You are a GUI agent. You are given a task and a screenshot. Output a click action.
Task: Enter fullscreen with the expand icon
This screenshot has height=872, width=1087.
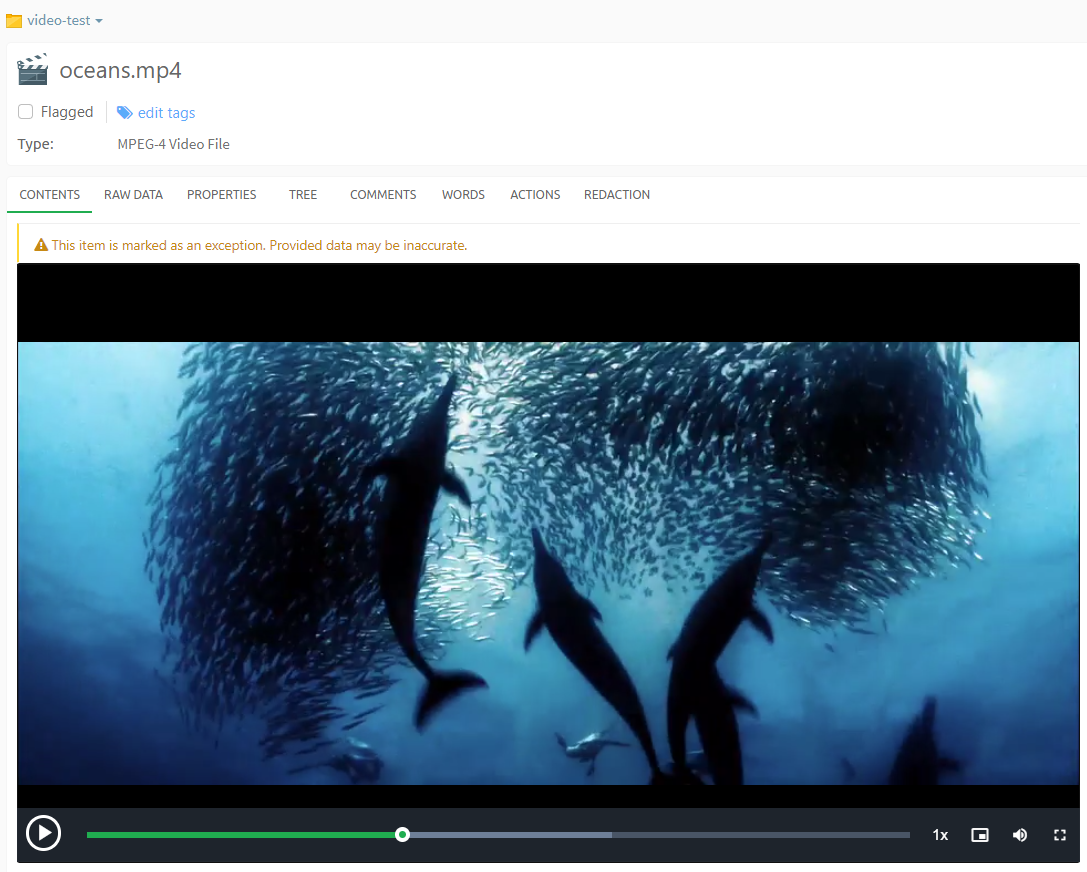pyautogui.click(x=1059, y=834)
